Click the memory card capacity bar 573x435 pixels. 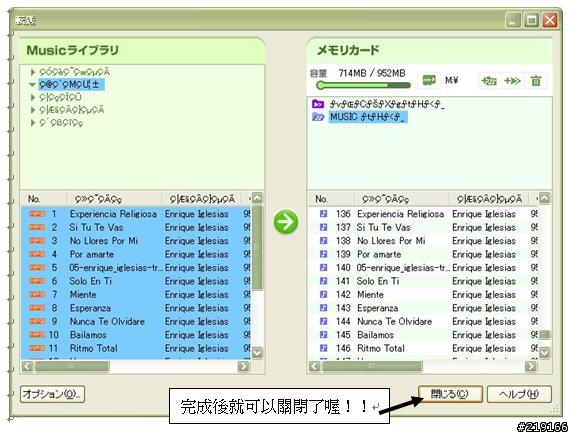pos(363,86)
